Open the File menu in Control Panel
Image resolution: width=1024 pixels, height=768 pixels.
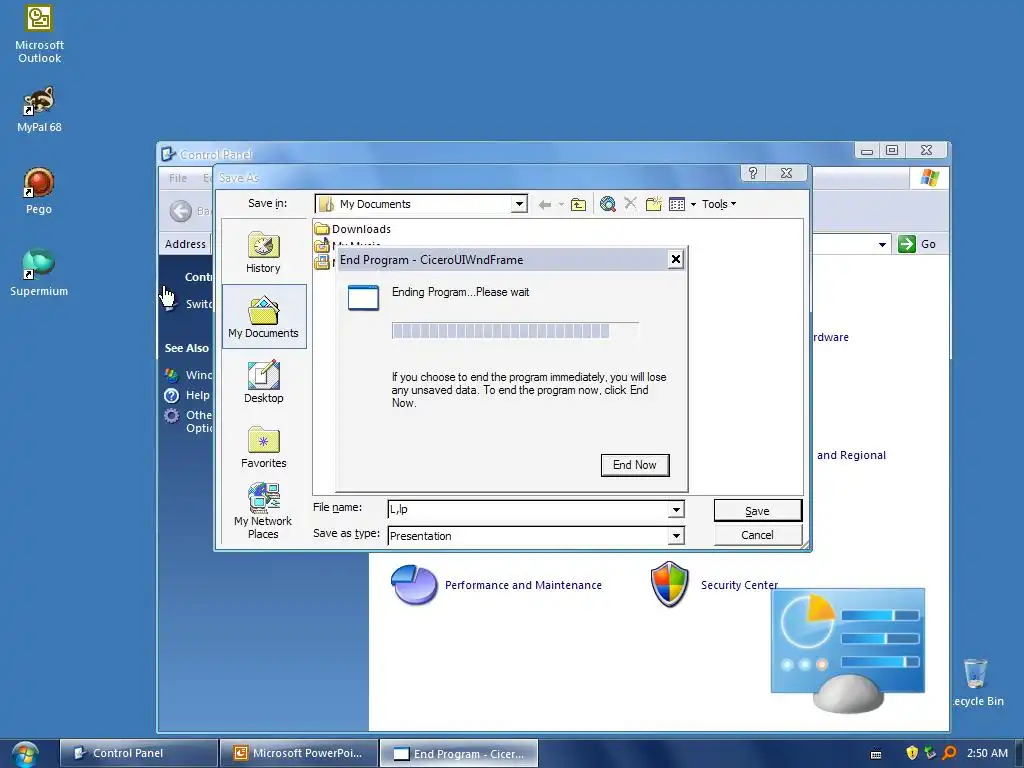coord(178,178)
